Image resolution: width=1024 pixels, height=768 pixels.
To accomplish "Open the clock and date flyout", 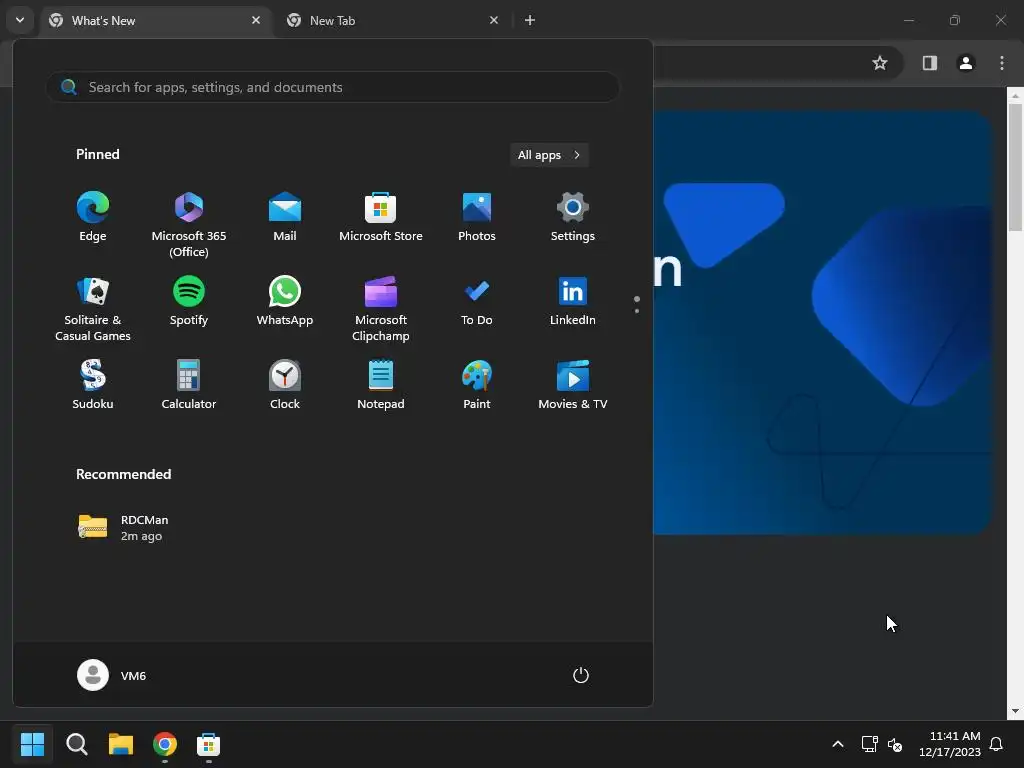I will (949, 744).
